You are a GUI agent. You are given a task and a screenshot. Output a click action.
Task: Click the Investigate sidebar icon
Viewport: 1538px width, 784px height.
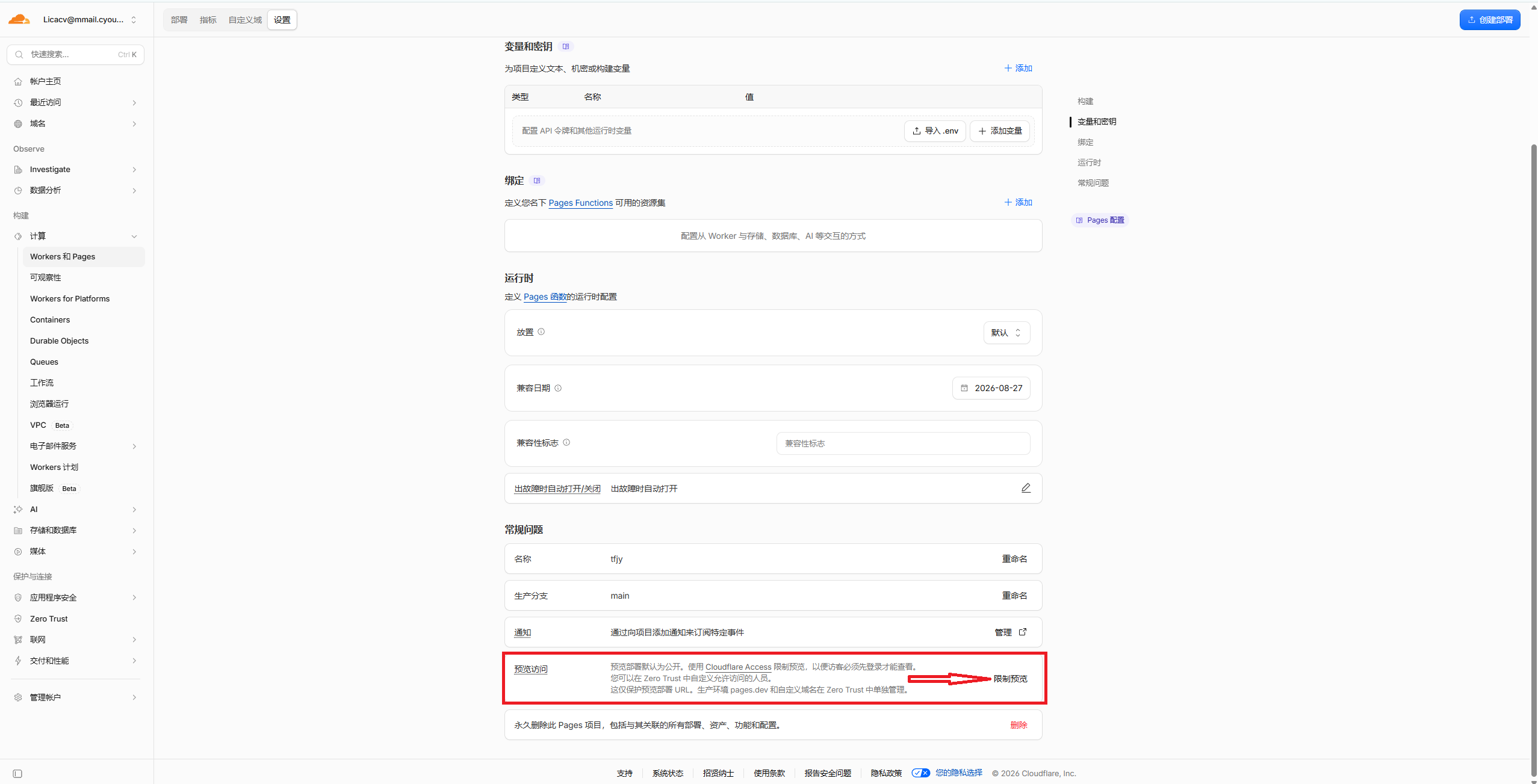(x=18, y=170)
